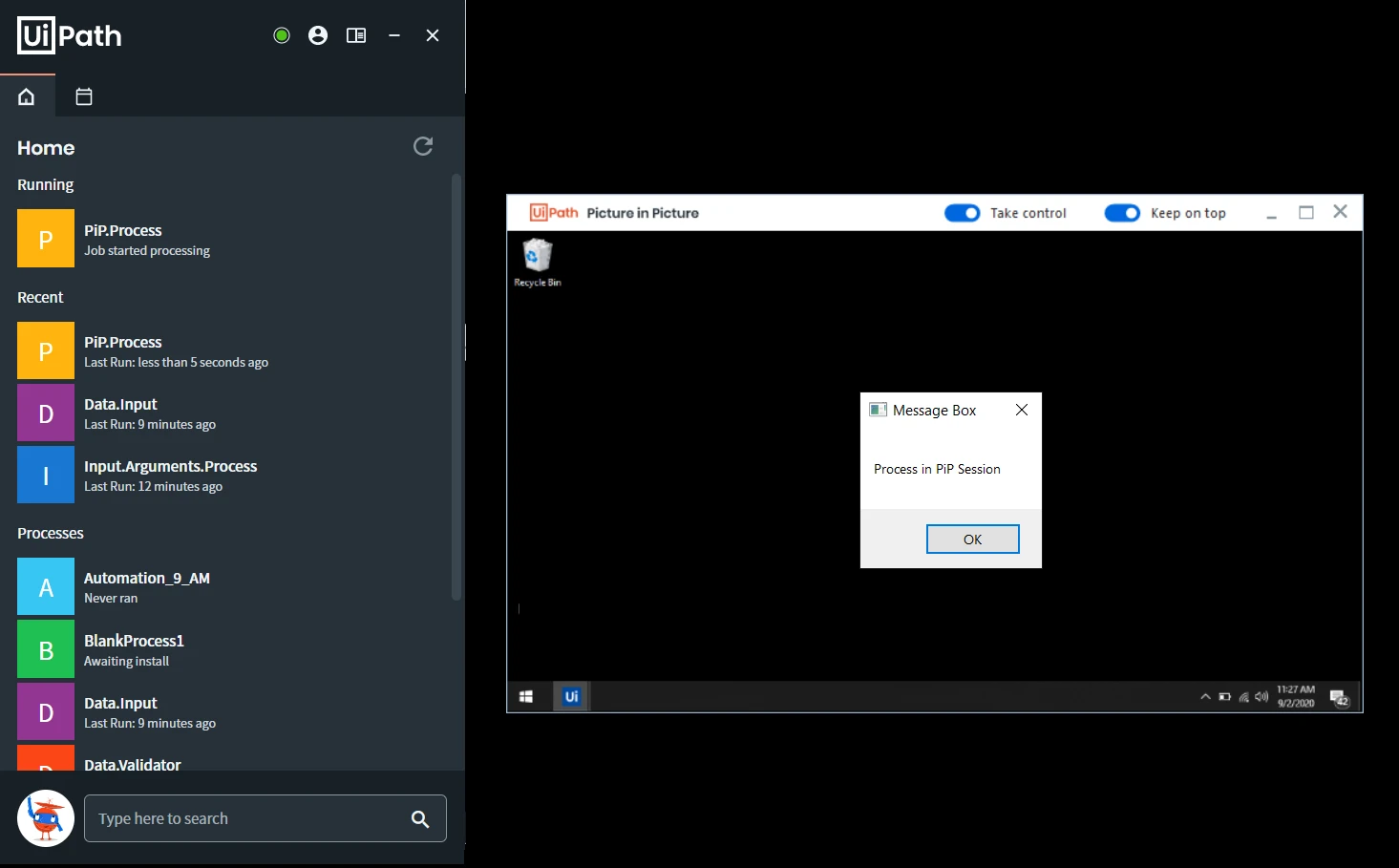Image resolution: width=1399 pixels, height=868 pixels.
Task: Click the green BlankProcess1 icon
Action: coord(46,649)
